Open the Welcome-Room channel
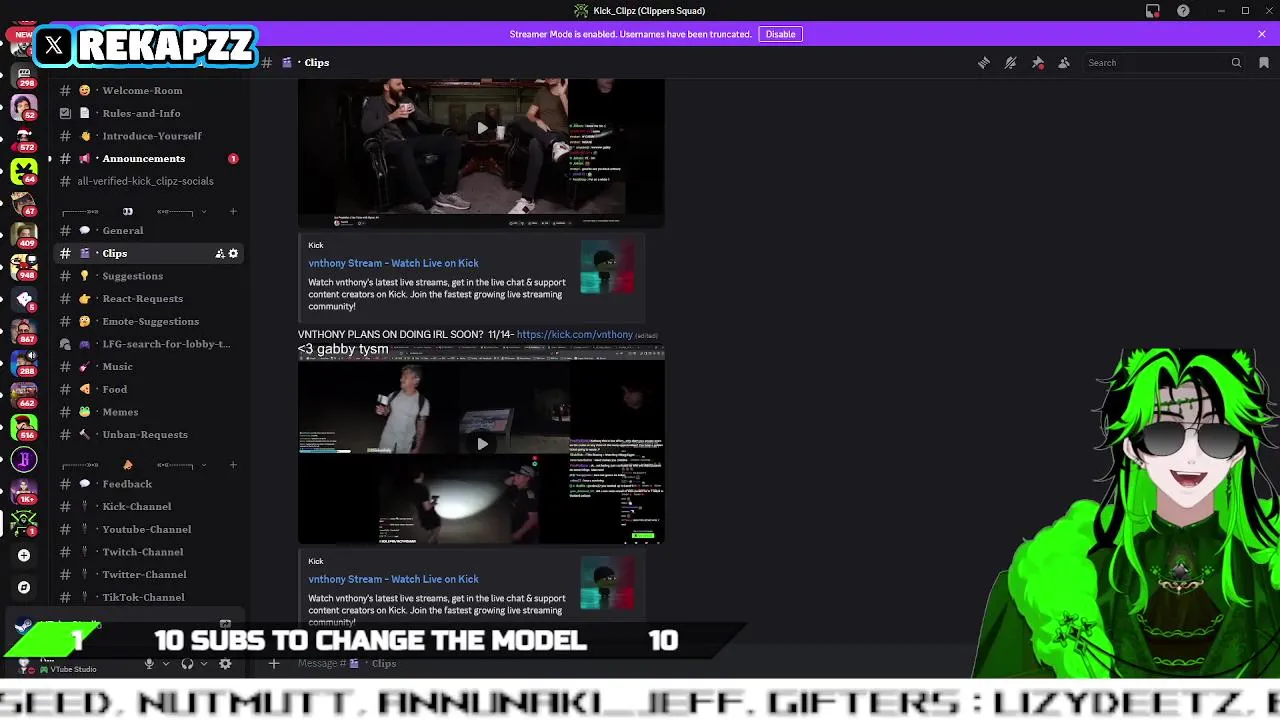The width and height of the screenshot is (1280, 720). click(148, 90)
